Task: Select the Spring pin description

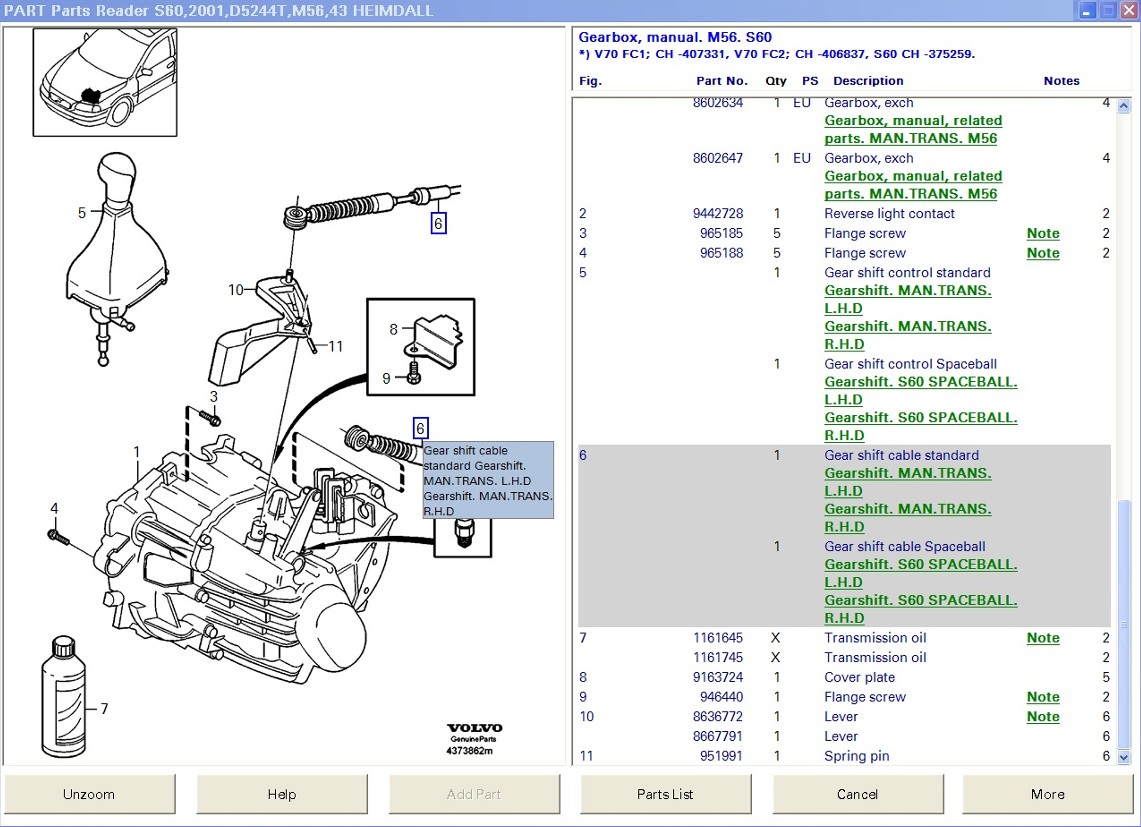Action: (x=856, y=756)
